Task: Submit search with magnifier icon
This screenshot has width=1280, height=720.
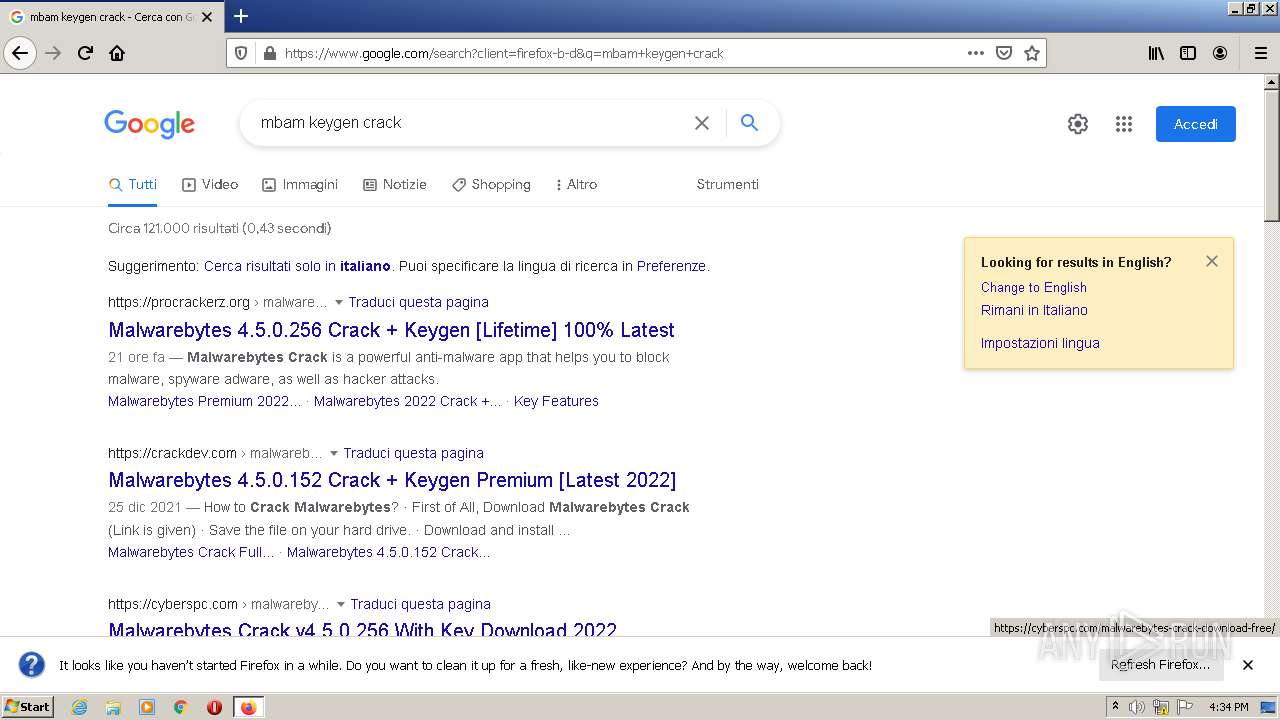Action: pos(749,123)
